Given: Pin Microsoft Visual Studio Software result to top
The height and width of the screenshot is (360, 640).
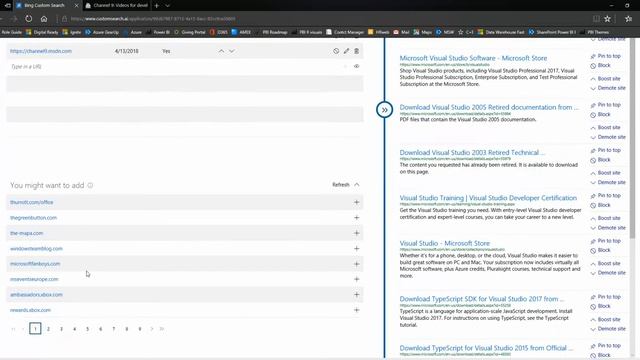Looking at the screenshot, I should 605,56.
